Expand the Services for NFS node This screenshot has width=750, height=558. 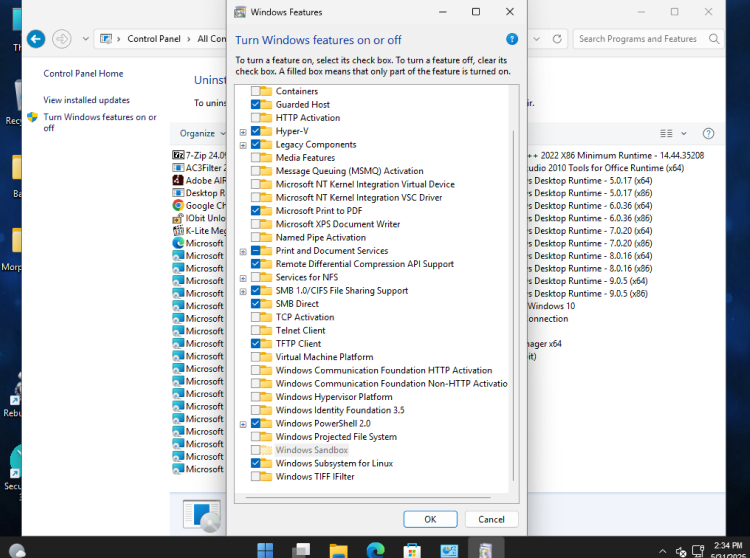[x=243, y=278]
